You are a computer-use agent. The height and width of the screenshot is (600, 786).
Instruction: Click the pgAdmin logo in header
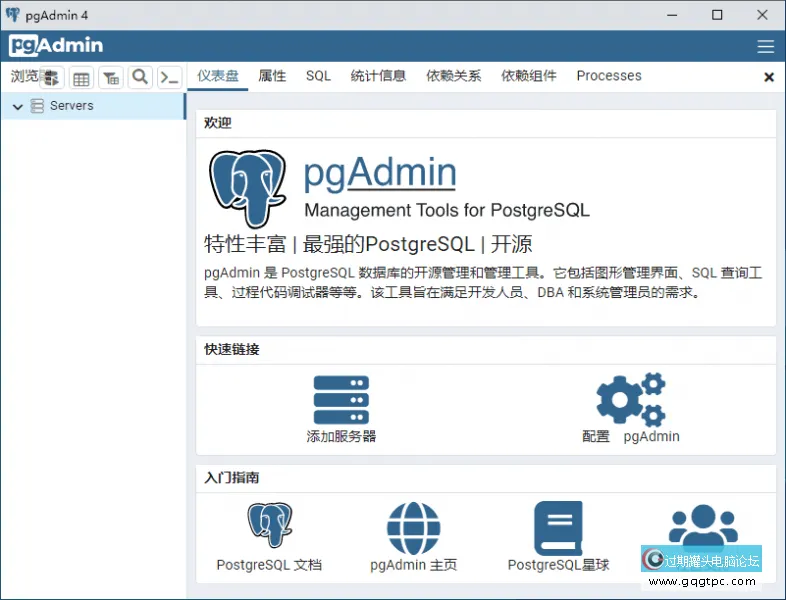(56, 46)
